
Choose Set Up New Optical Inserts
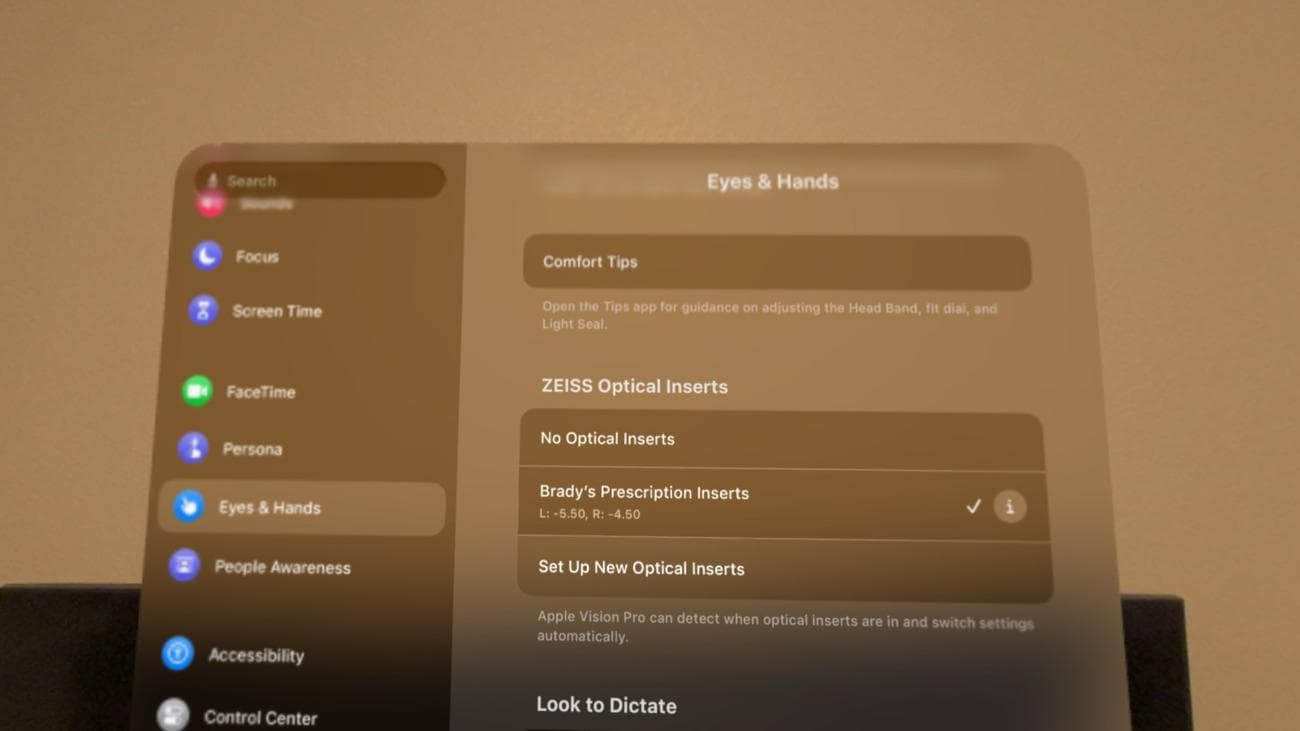pos(641,568)
